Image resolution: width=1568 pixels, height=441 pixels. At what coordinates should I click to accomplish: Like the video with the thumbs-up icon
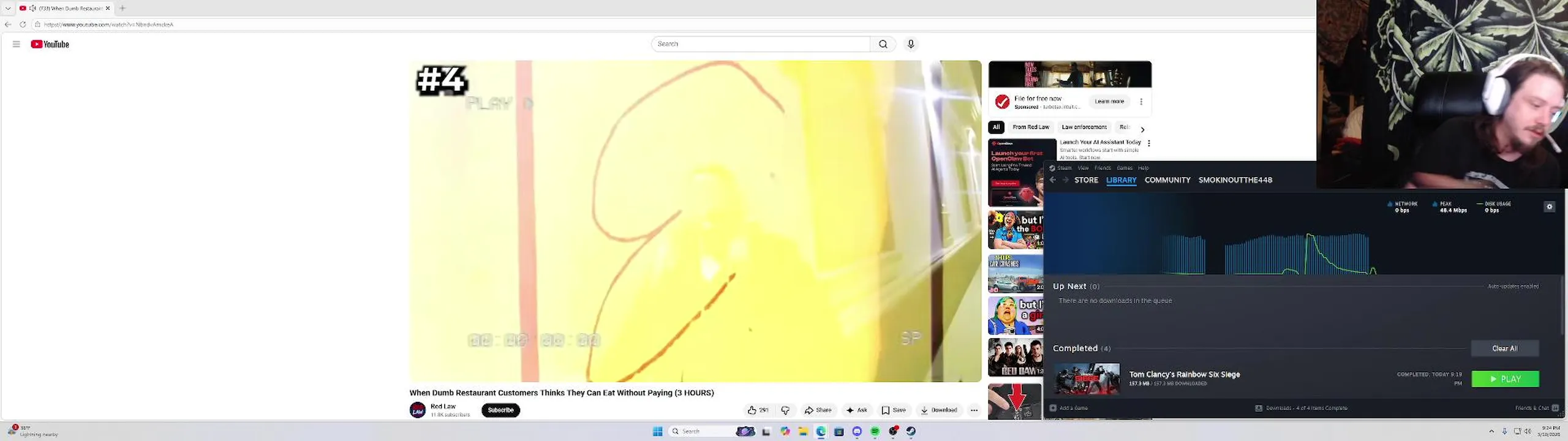pyautogui.click(x=758, y=410)
